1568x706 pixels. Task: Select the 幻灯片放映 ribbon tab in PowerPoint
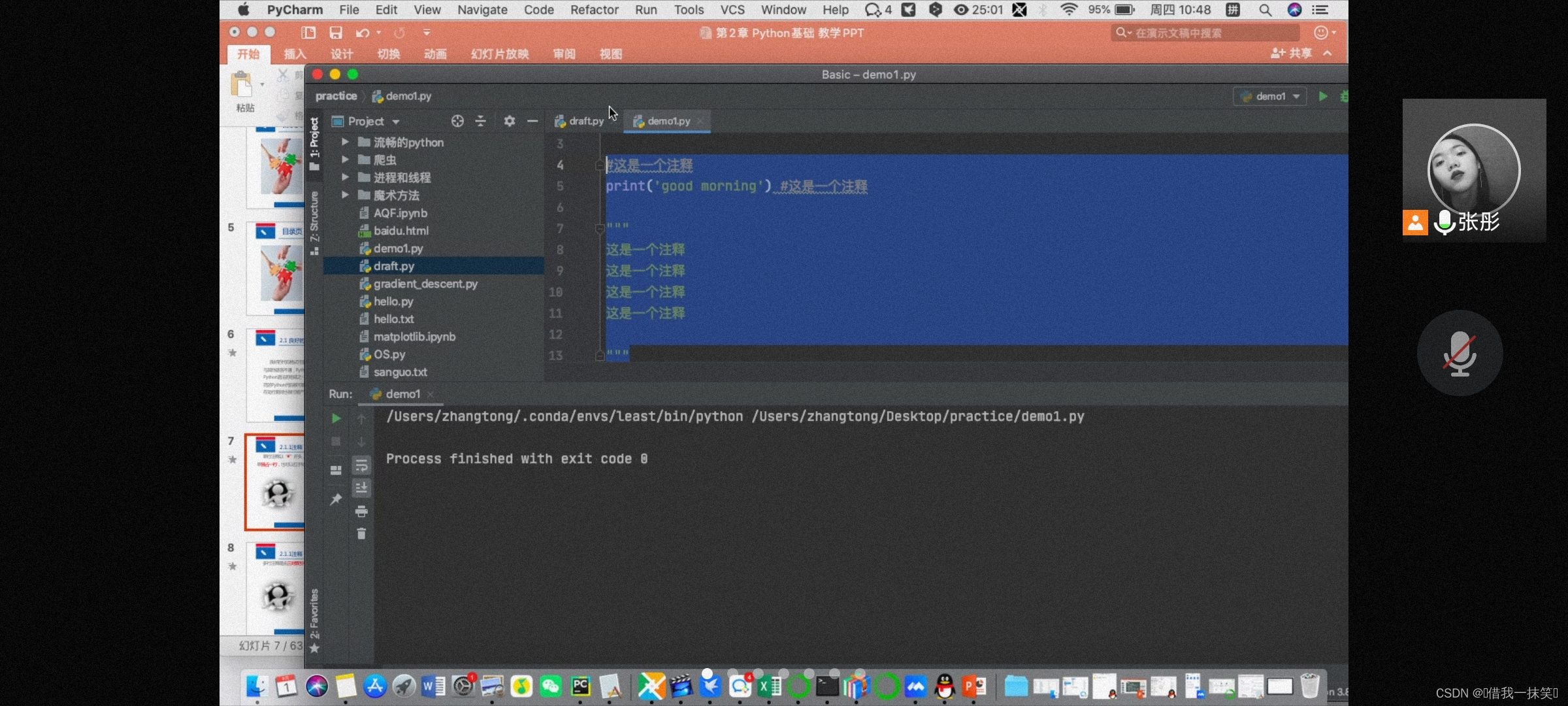point(500,54)
